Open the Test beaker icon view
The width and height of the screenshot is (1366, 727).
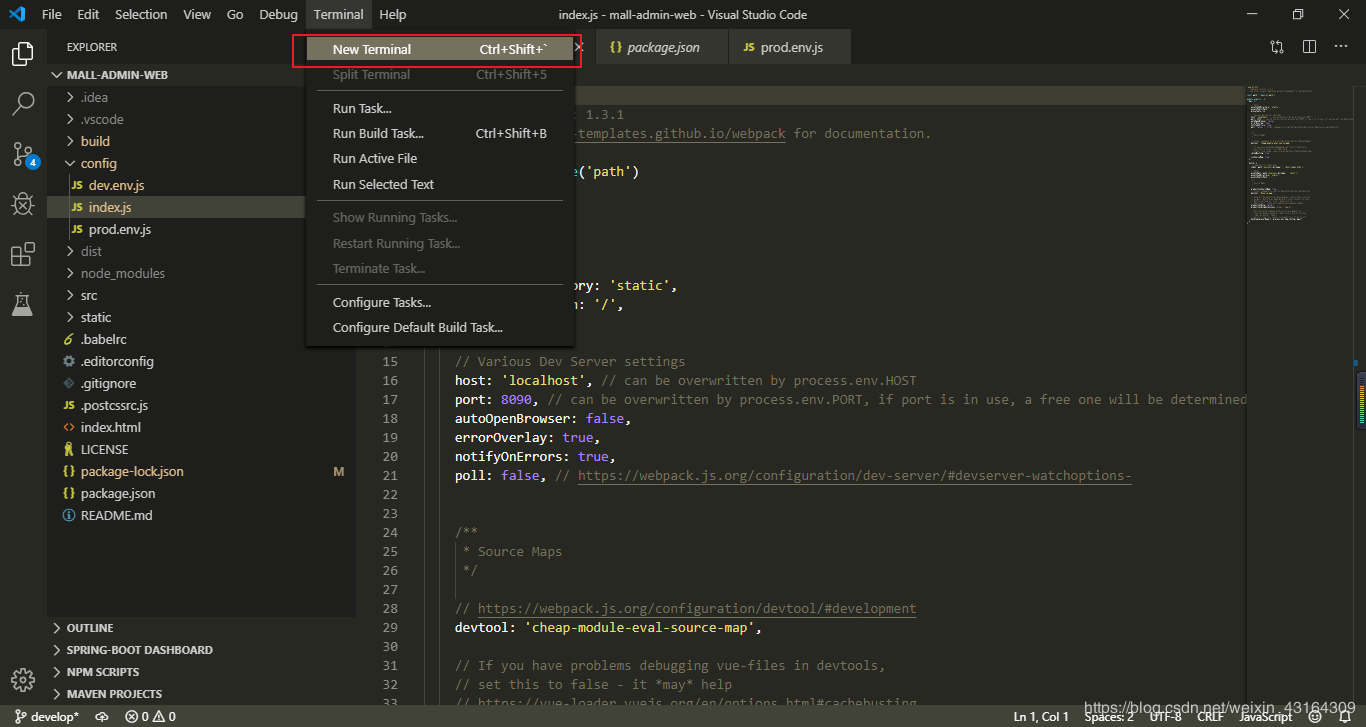(23, 305)
